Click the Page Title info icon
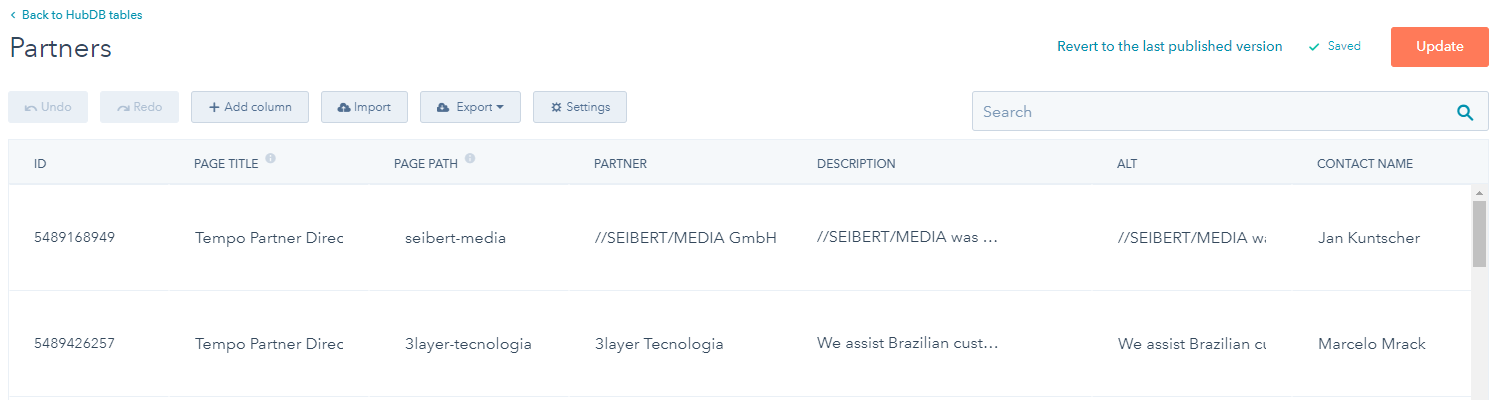The image size is (1491, 400). [x=271, y=158]
